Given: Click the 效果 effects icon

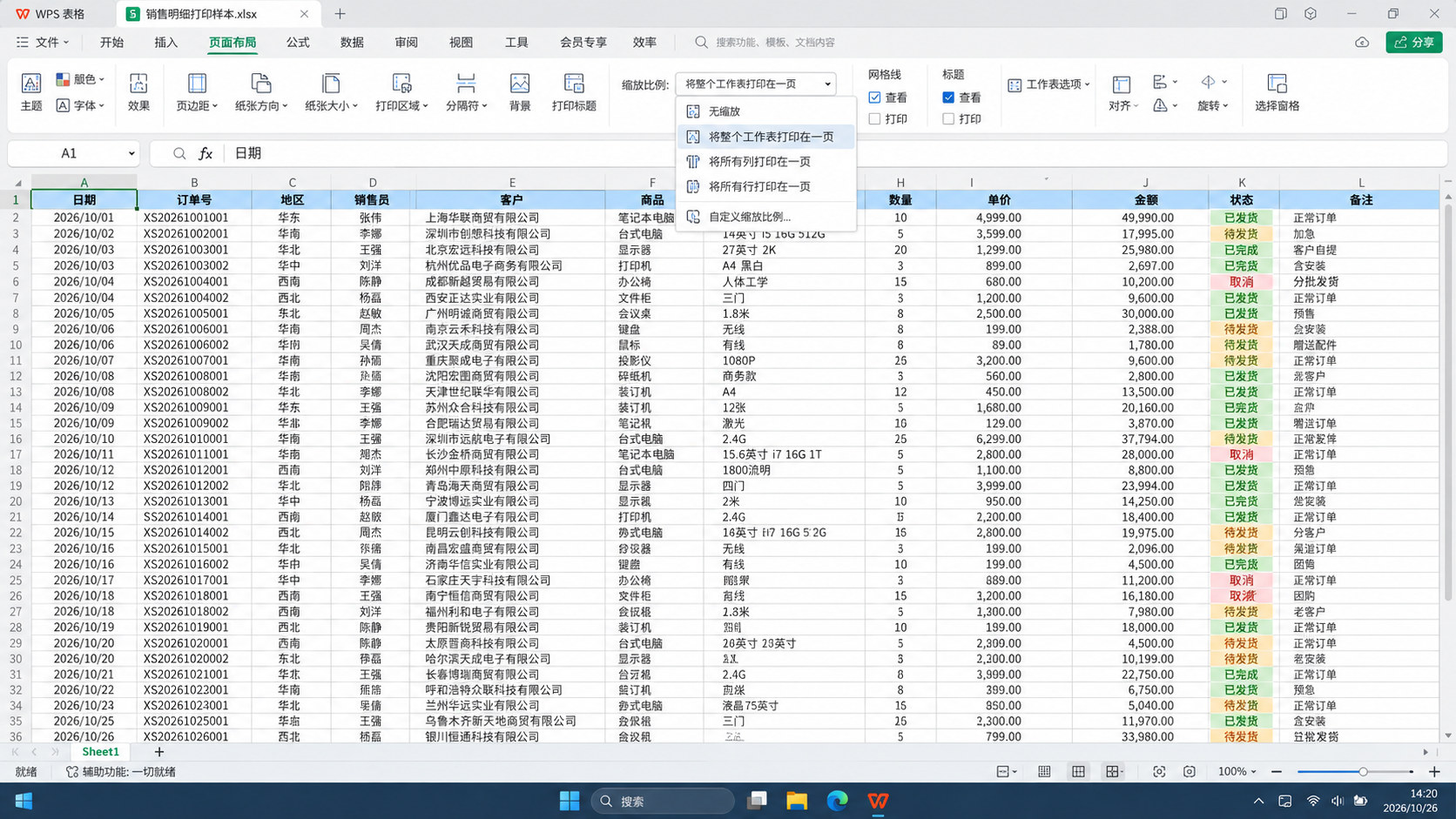Looking at the screenshot, I should click(x=138, y=91).
